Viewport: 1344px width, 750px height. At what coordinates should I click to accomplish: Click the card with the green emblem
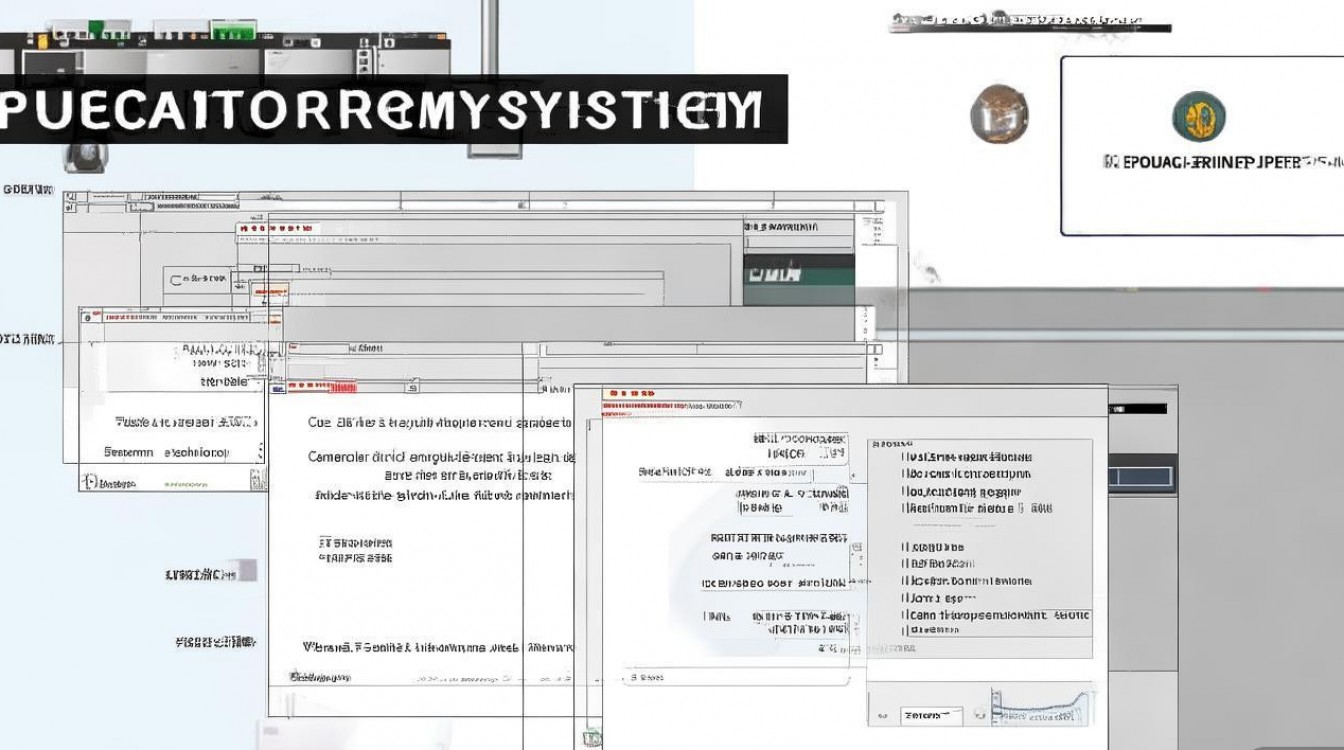coord(1202,146)
